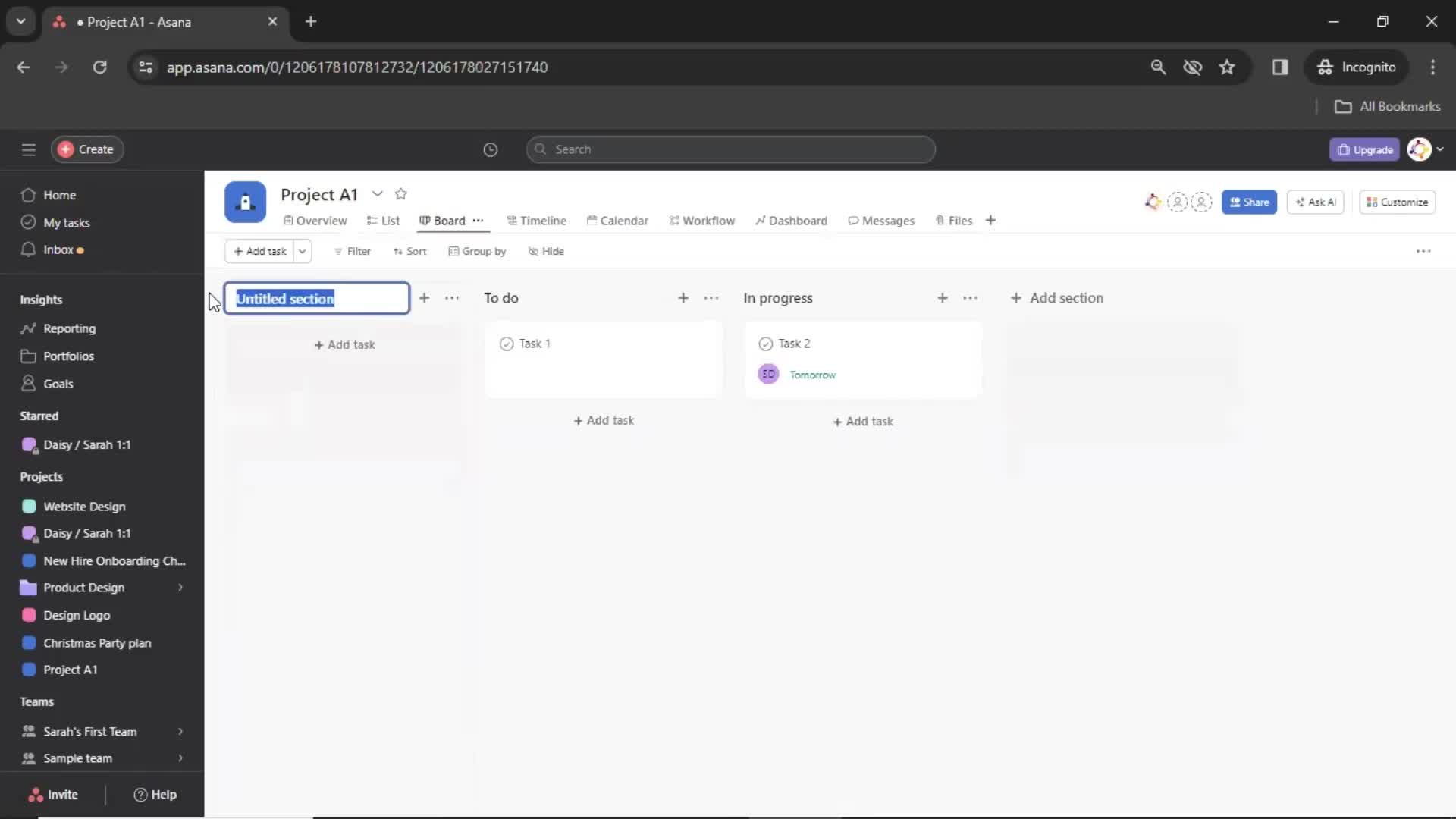
Task: Toggle star/favorite Project A1
Action: pyautogui.click(x=401, y=194)
